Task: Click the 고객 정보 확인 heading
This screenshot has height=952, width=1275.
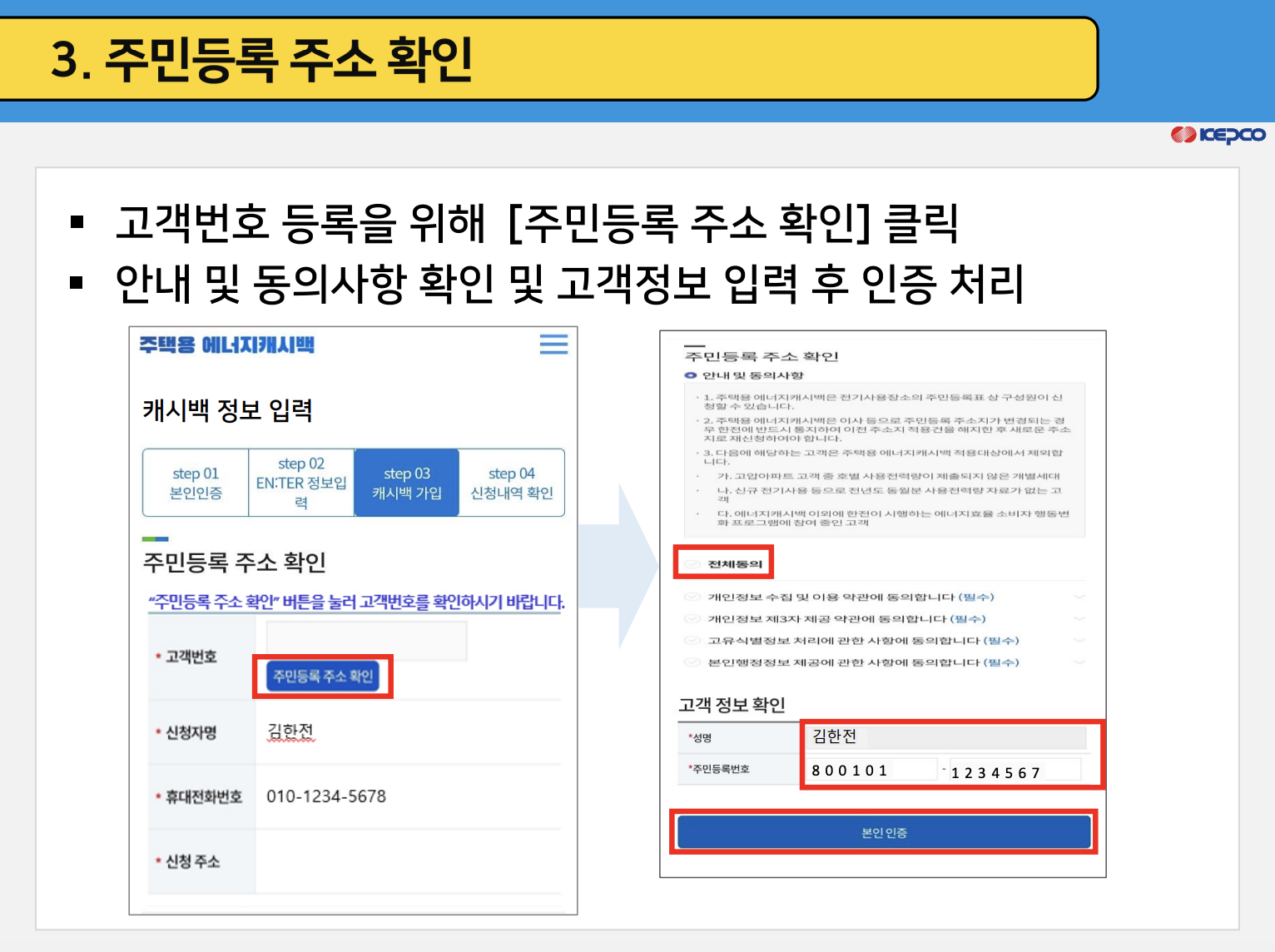Action: point(732,705)
